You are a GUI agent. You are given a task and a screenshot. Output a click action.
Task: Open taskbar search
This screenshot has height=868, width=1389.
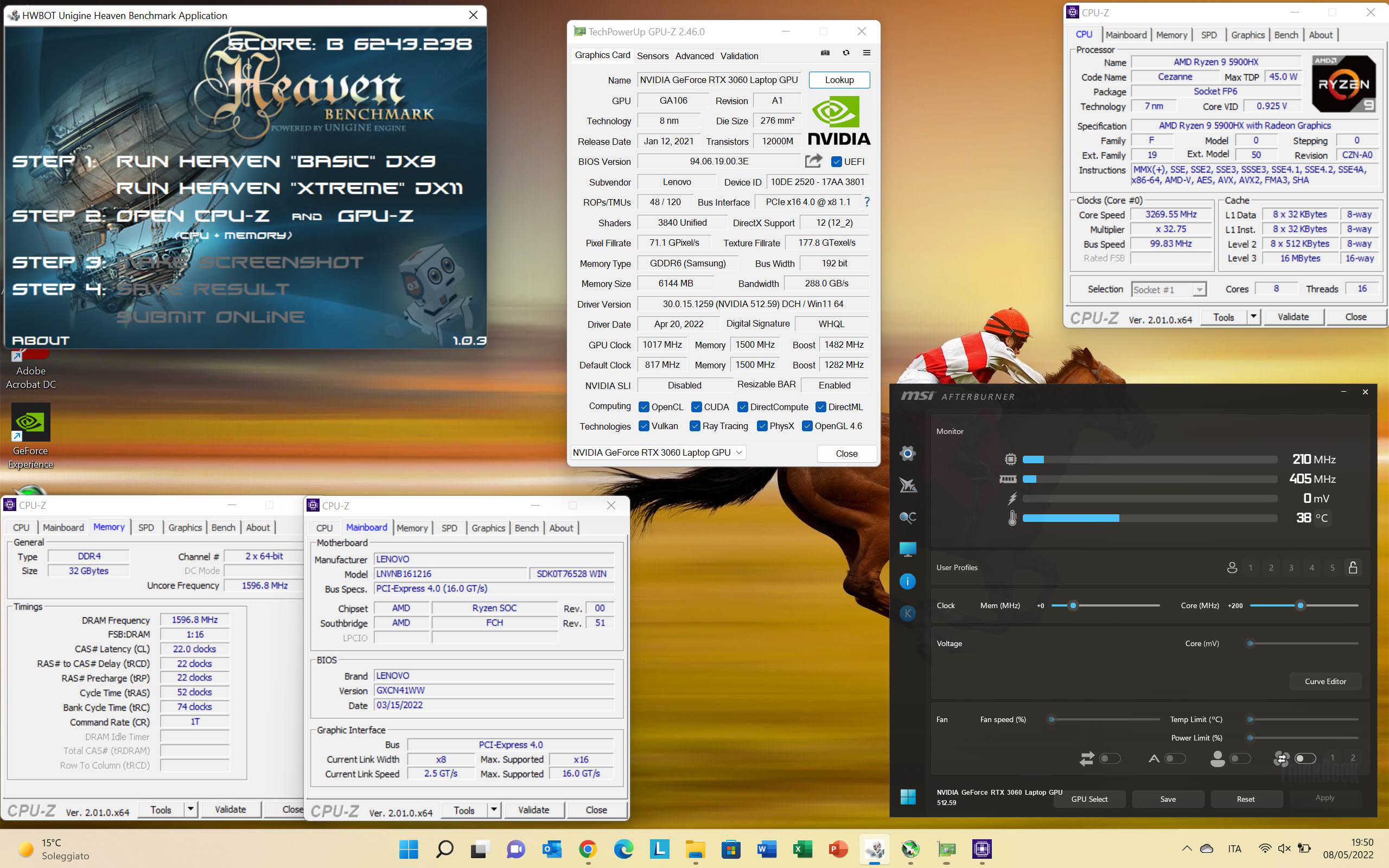click(x=444, y=848)
